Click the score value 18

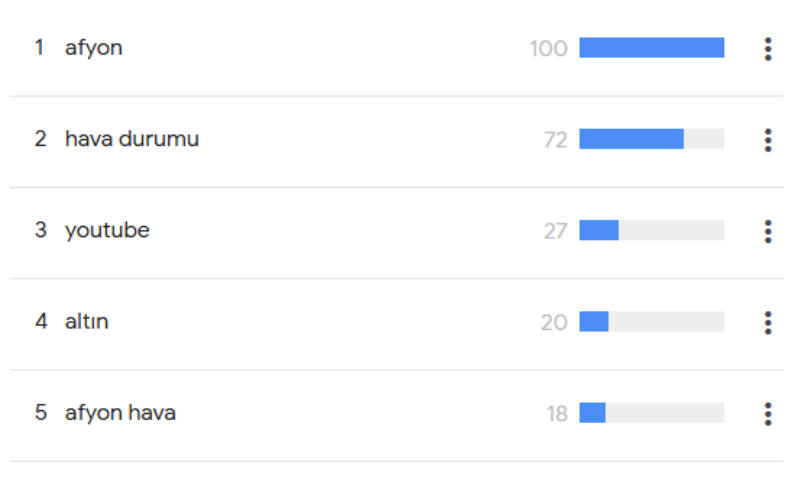[x=556, y=413]
